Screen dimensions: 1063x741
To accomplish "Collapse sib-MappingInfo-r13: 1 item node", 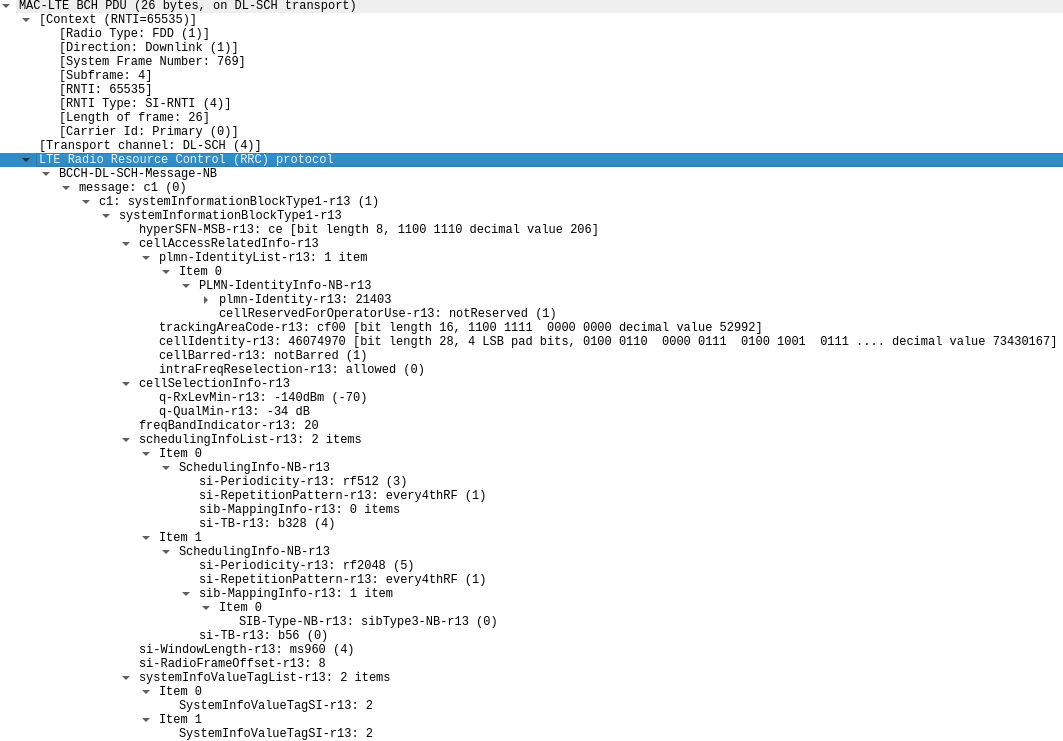I will pos(186,594).
